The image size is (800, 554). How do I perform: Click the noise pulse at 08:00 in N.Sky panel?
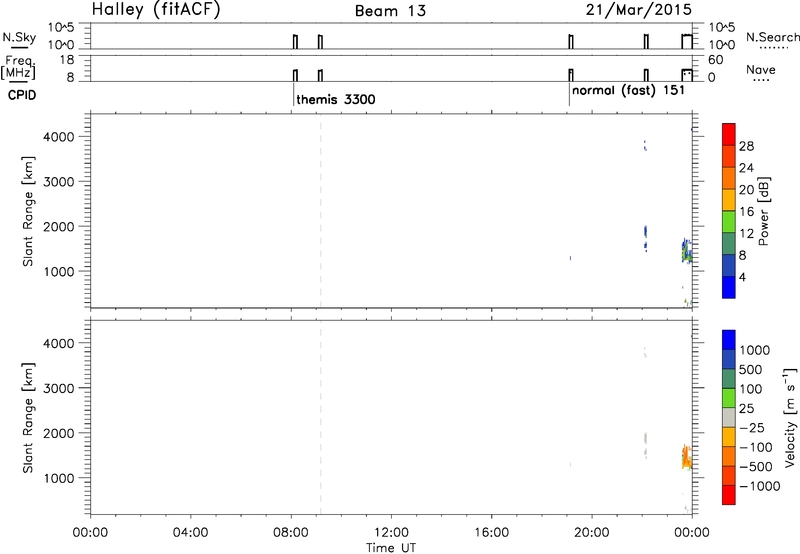[x=295, y=42]
